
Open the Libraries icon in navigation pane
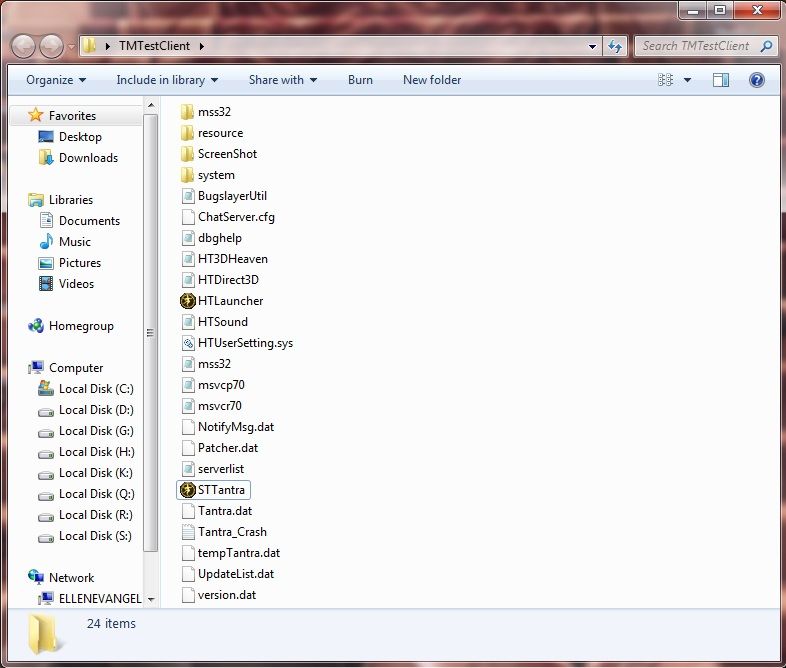click(x=36, y=200)
